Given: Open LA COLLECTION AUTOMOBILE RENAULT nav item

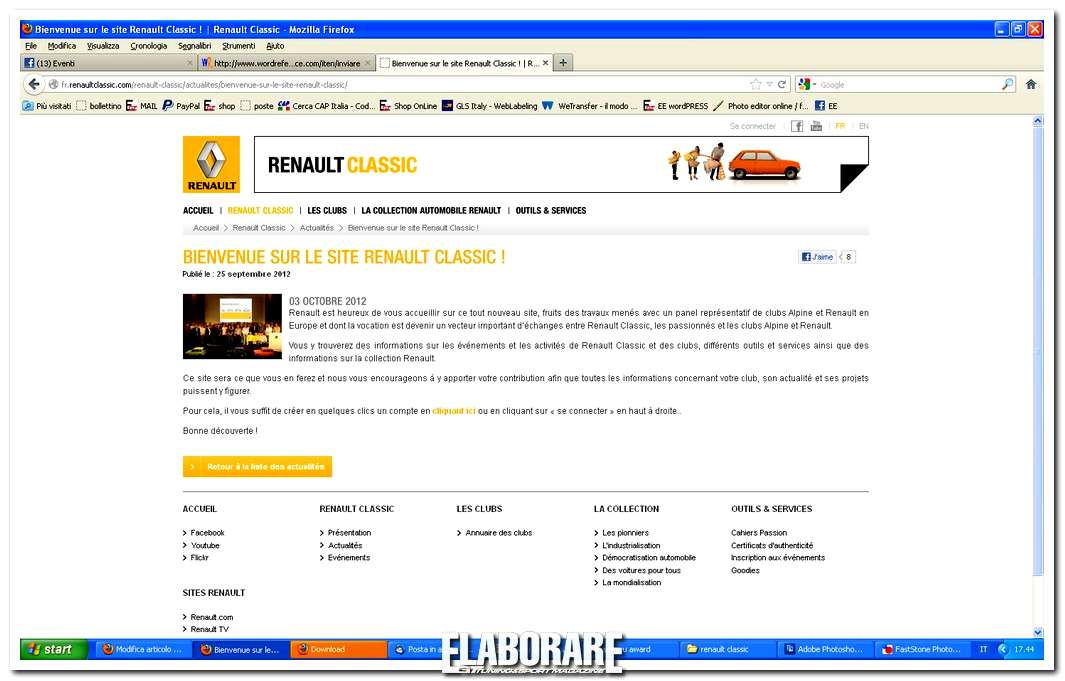Looking at the screenshot, I should [431, 210].
